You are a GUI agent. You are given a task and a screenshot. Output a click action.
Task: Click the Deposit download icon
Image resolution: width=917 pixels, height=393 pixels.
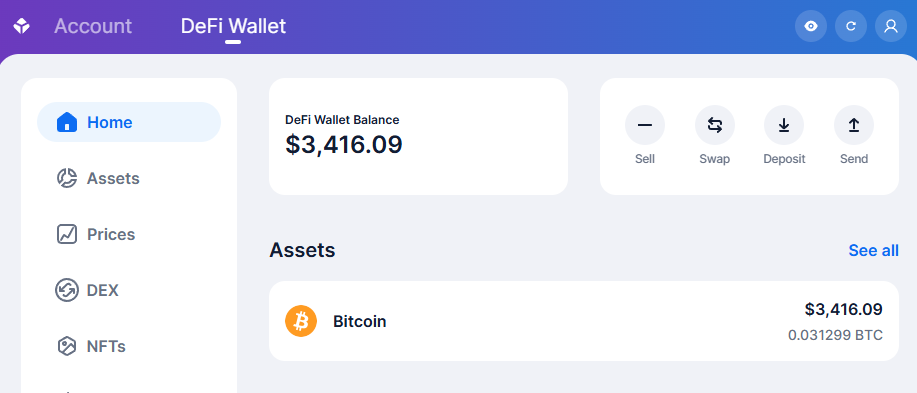pyautogui.click(x=784, y=125)
